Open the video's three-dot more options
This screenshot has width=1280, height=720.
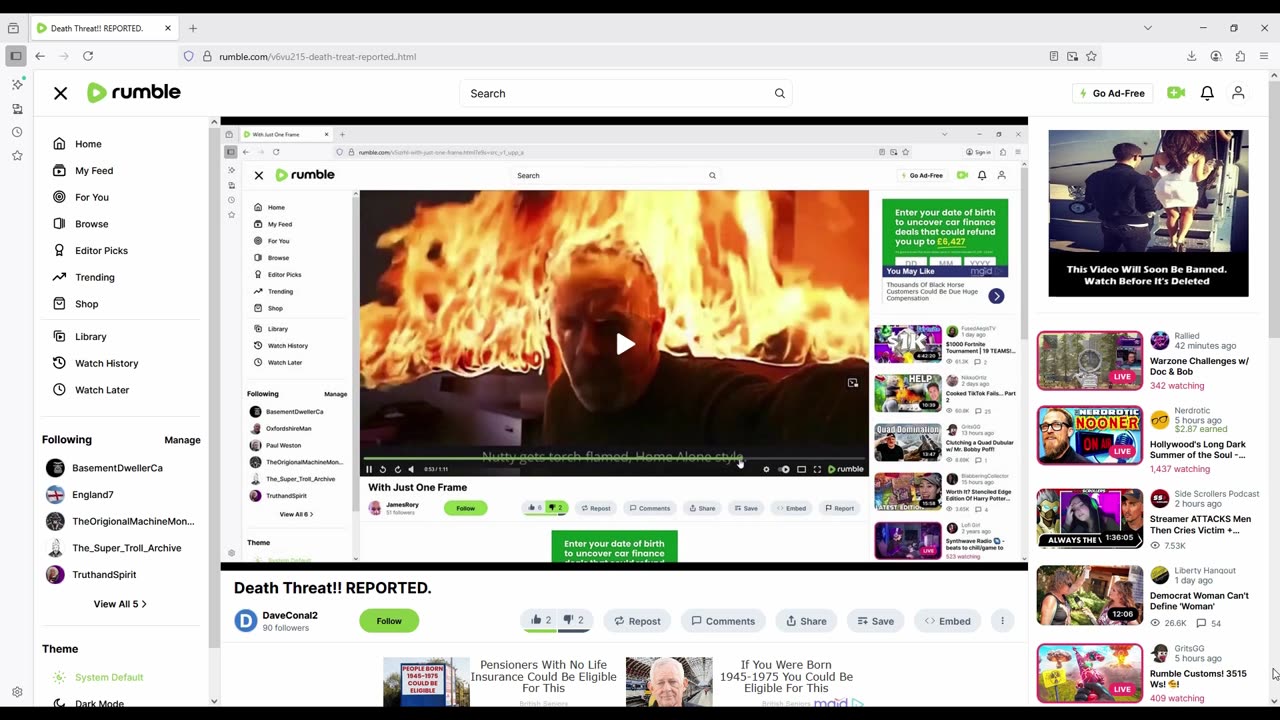coord(1002,621)
